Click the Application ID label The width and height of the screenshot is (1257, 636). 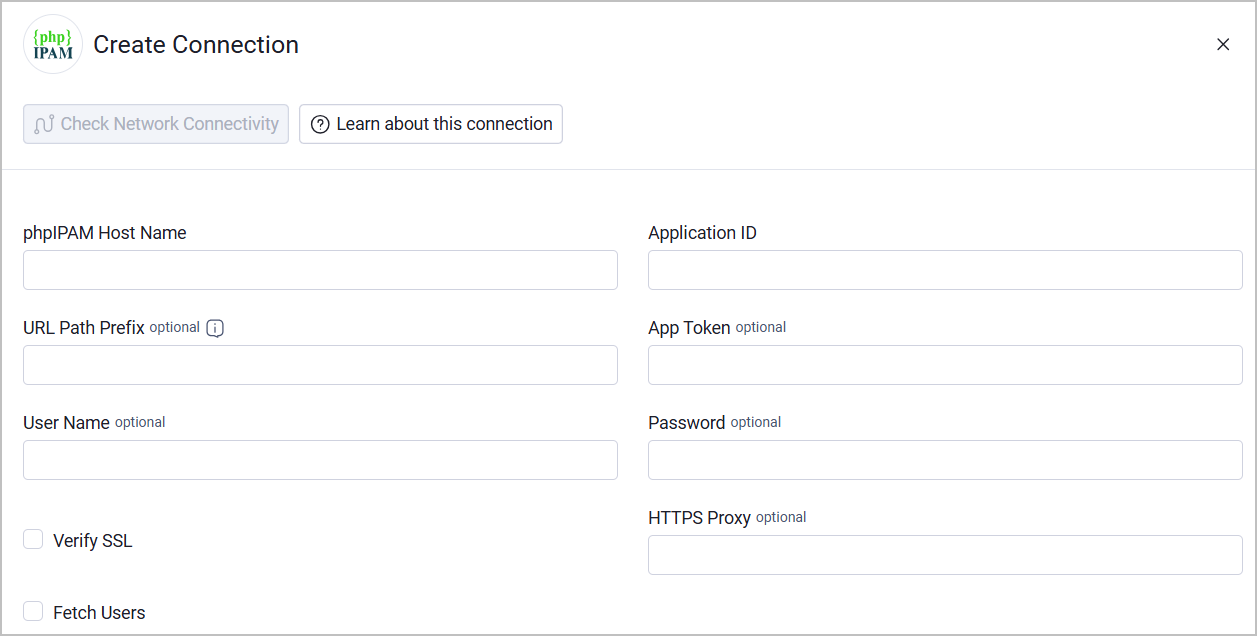pyautogui.click(x=702, y=233)
